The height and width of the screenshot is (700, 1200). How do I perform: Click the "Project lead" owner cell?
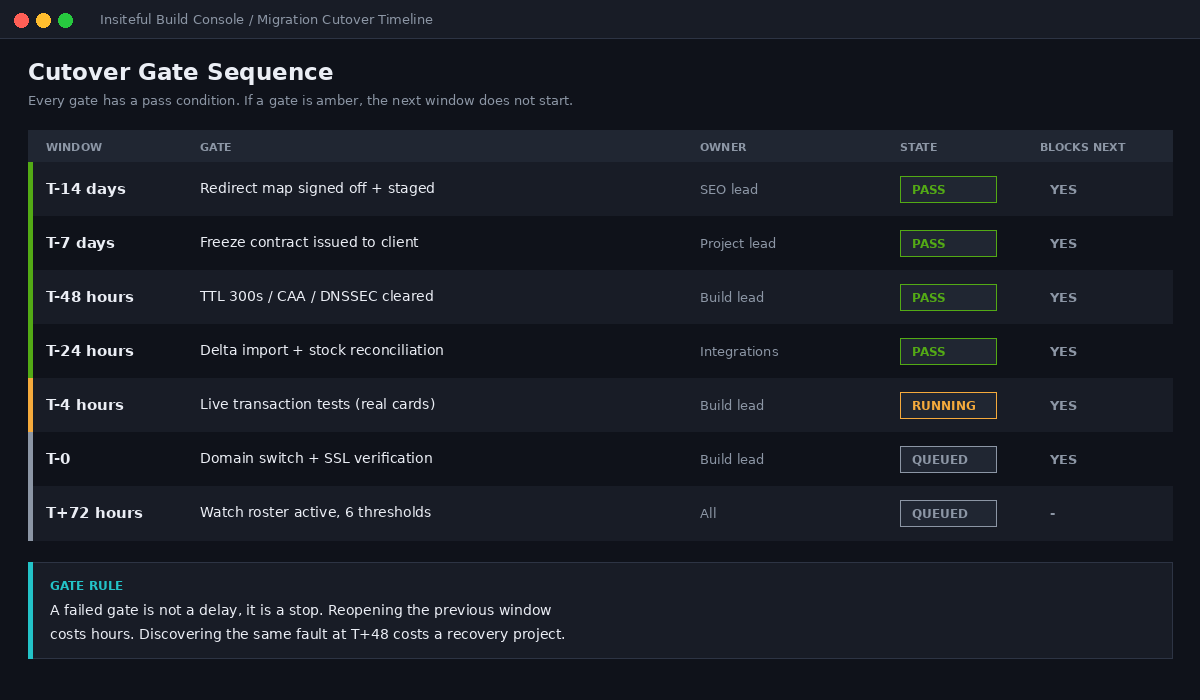pyautogui.click(x=738, y=244)
